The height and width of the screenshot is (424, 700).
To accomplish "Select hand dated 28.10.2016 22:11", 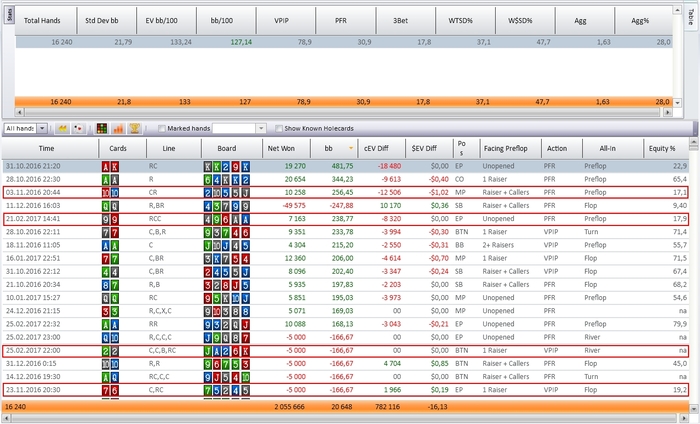I will click(x=346, y=232).
